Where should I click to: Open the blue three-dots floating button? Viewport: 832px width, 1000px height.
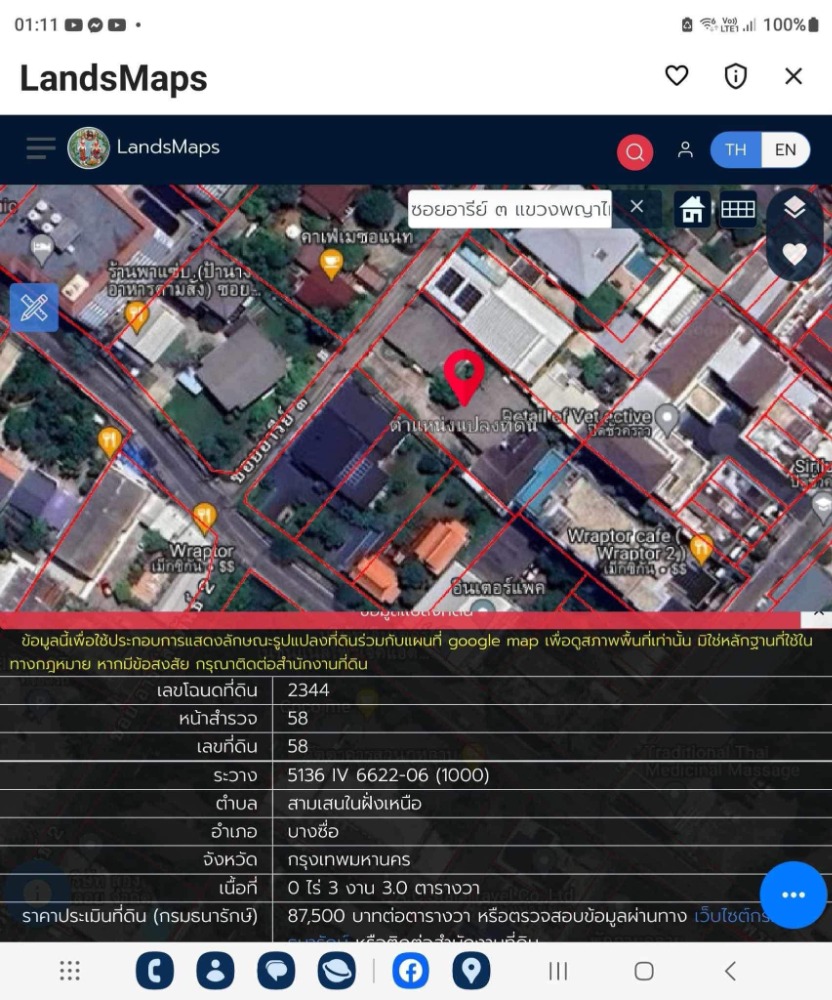pos(793,895)
